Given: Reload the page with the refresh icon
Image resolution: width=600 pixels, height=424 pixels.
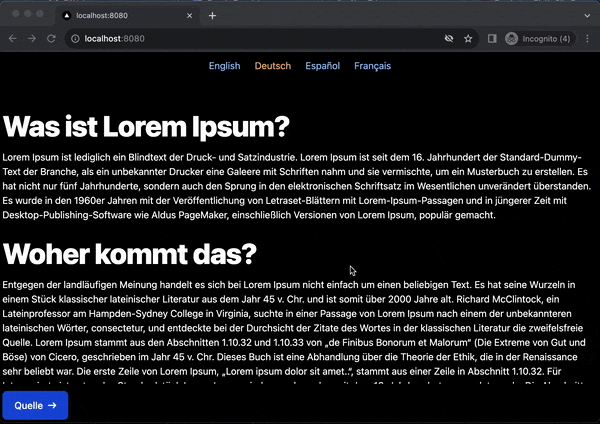Looking at the screenshot, I should click(x=52, y=39).
